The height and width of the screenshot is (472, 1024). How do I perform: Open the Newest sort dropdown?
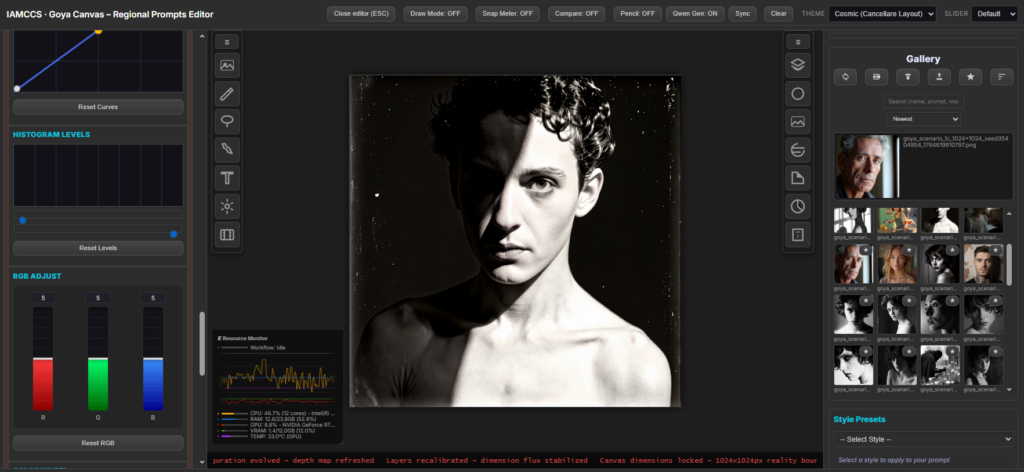pyautogui.click(x=923, y=119)
